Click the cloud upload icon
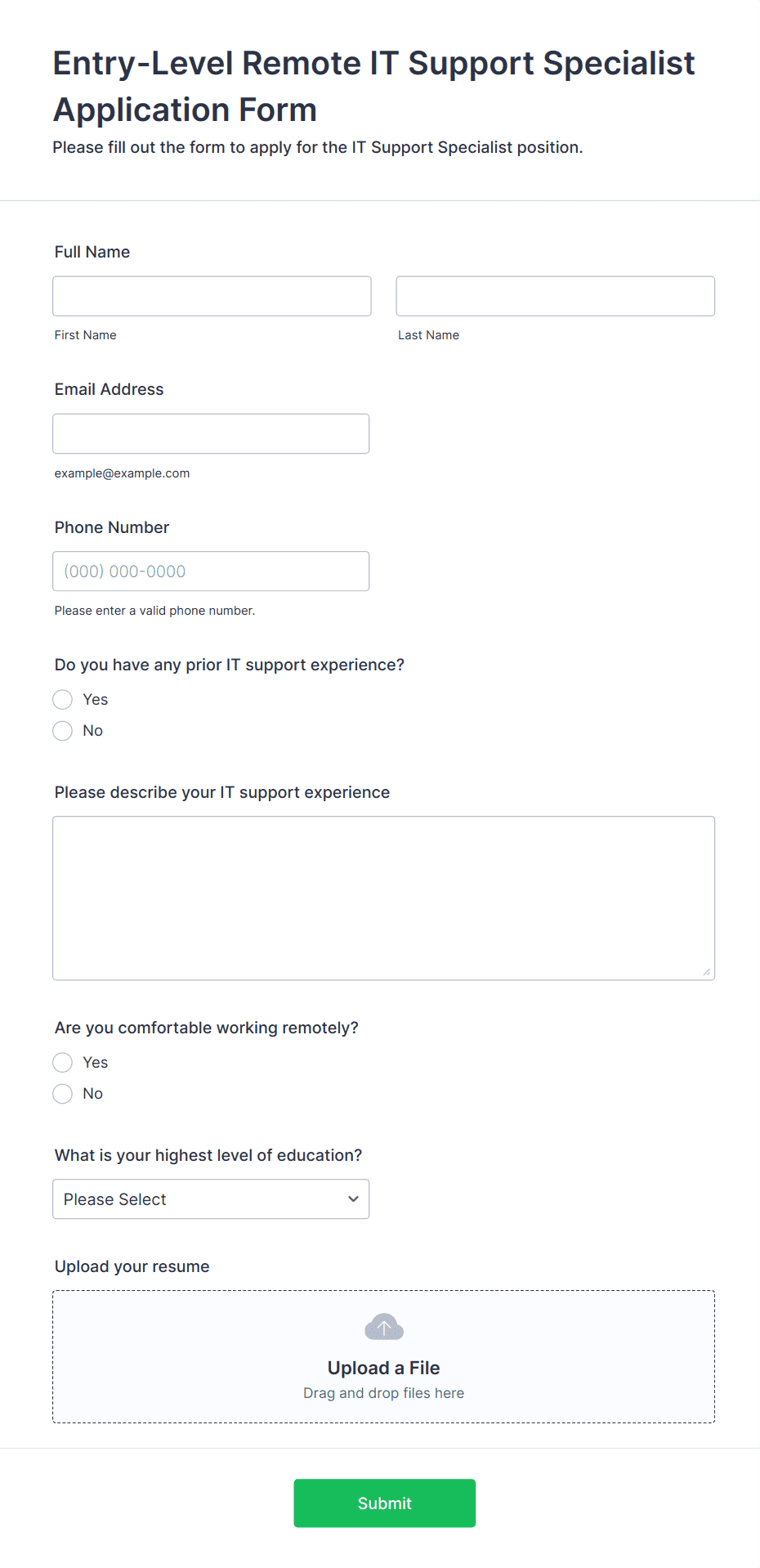Image resolution: width=760 pixels, height=1568 pixels. [x=384, y=1327]
